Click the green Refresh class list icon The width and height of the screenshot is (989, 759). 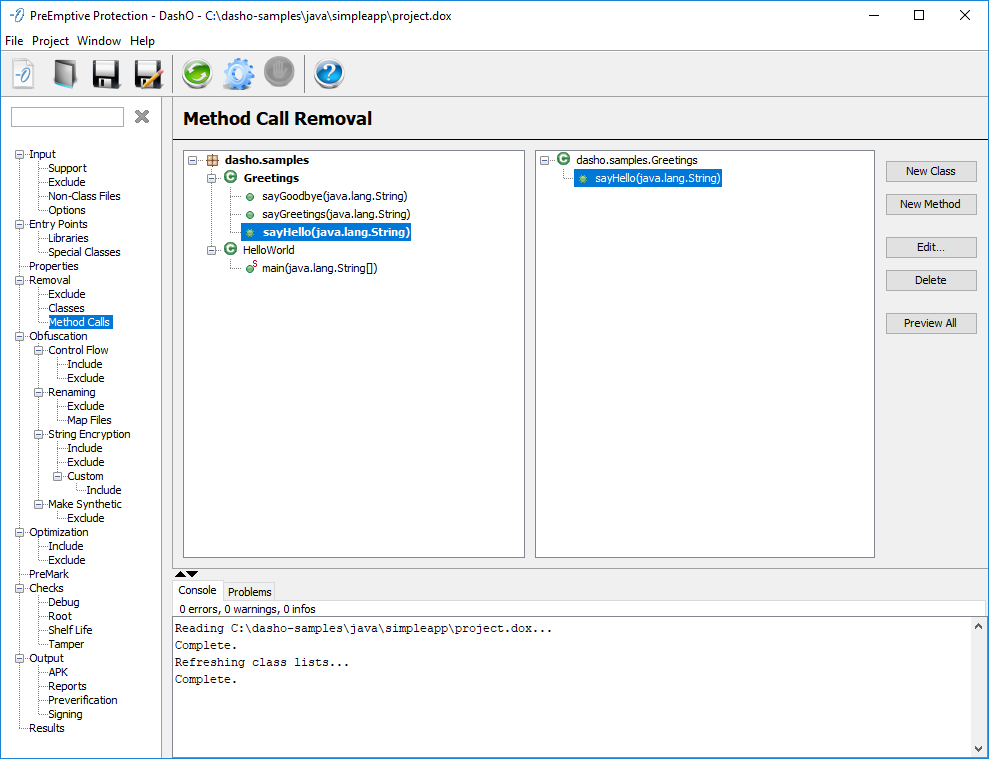click(197, 74)
